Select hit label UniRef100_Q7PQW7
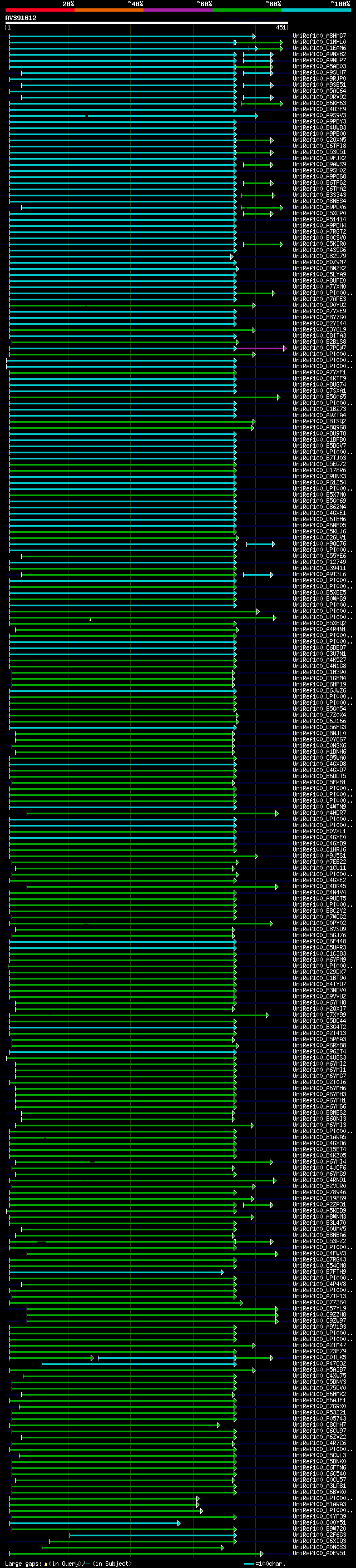Image resolution: width=356 pixels, height=1568 pixels. 319,348
